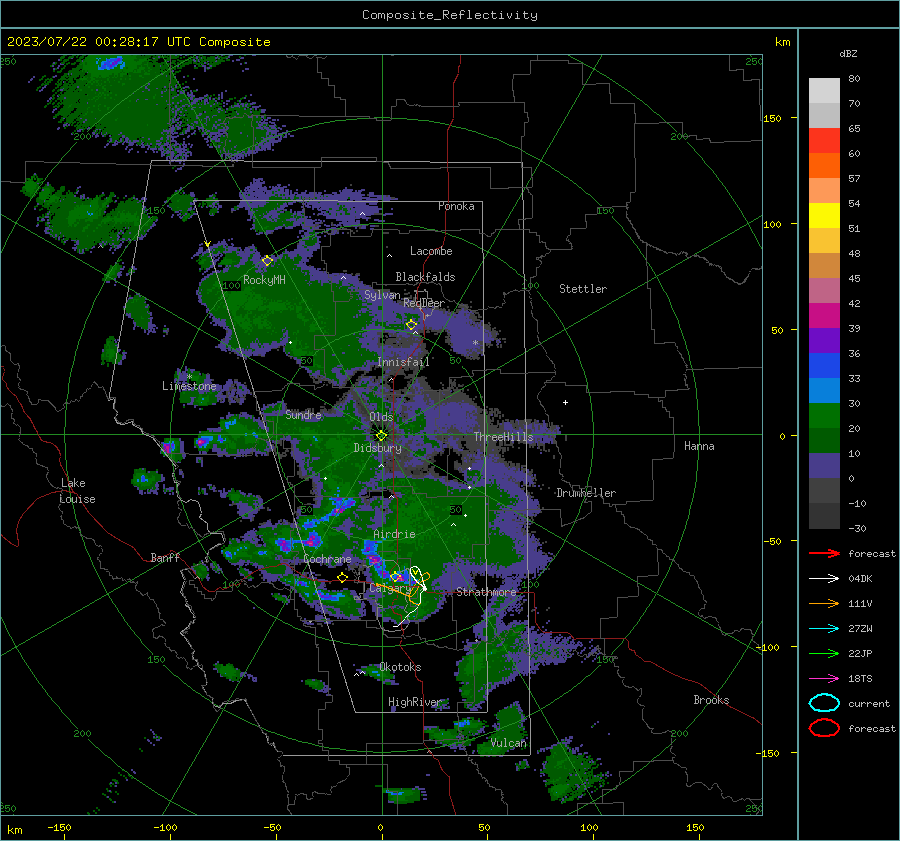Click the bright green 20-30 dBZ swatch
900x841 pixels.
click(x=824, y=416)
